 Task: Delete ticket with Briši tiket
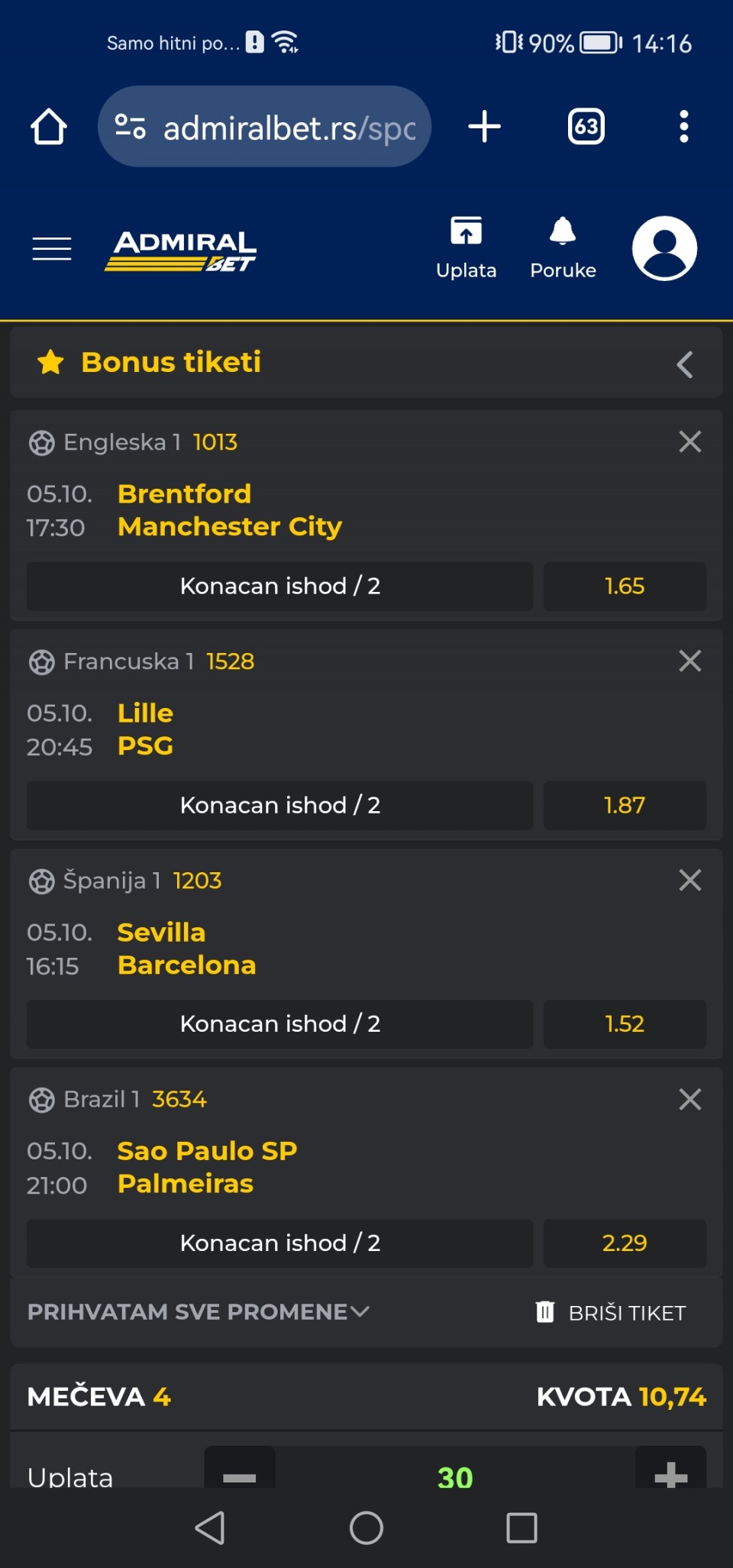611,1312
